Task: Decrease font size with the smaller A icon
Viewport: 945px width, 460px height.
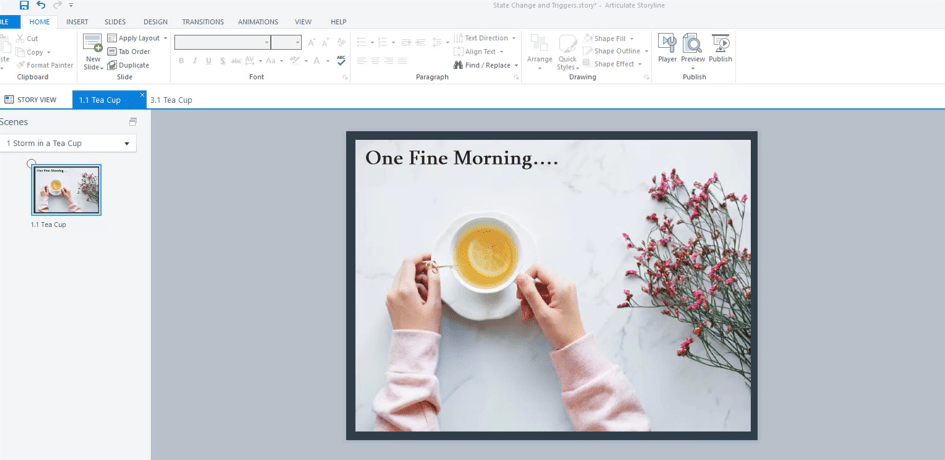Action: pos(325,42)
